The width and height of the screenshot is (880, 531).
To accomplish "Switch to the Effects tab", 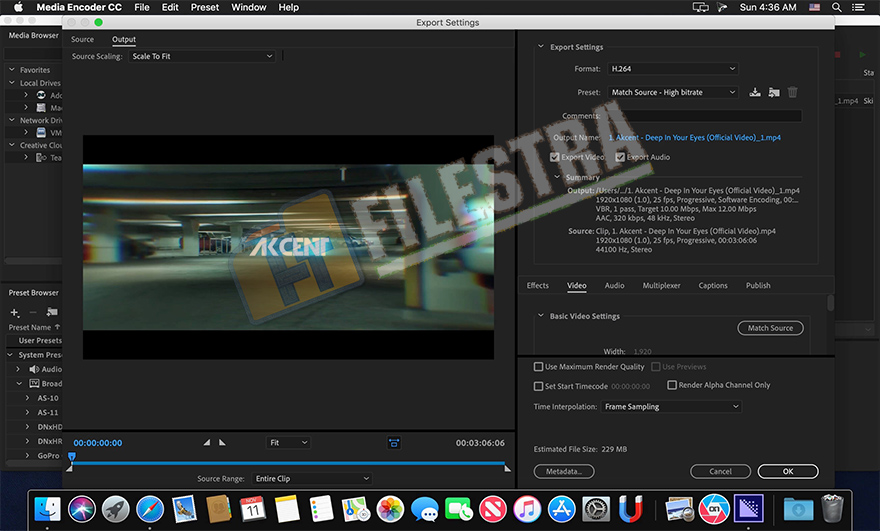I will click(538, 285).
